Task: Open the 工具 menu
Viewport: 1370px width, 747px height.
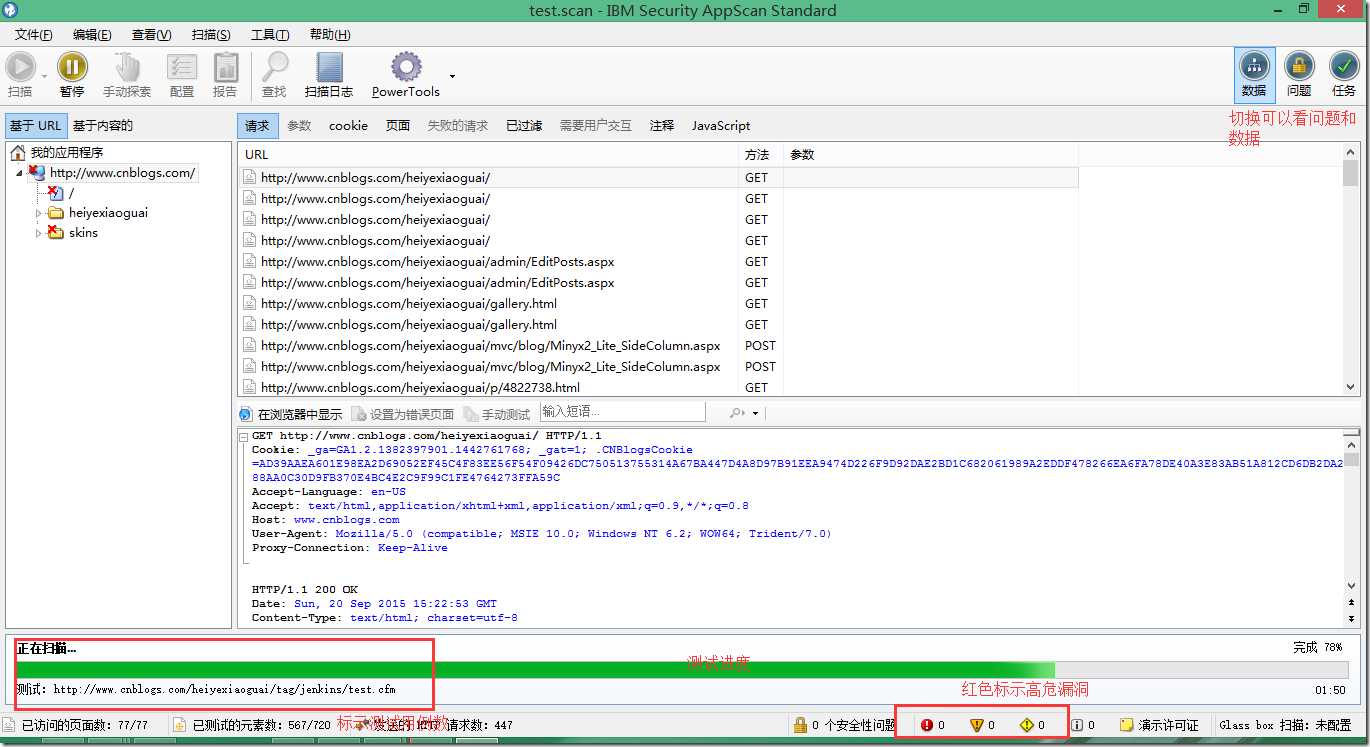Action: [270, 34]
